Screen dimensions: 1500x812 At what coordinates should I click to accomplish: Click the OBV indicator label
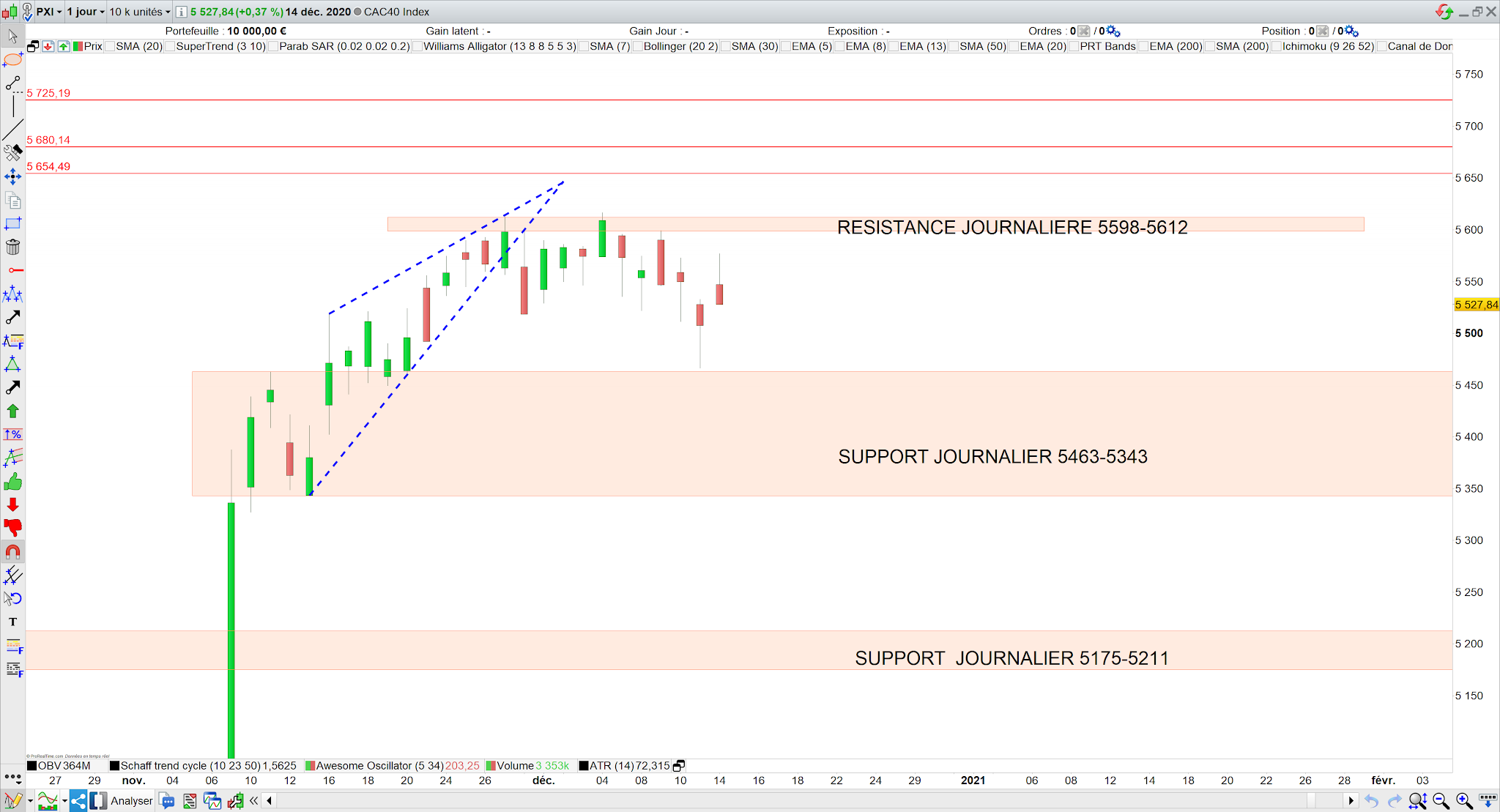[x=49, y=766]
